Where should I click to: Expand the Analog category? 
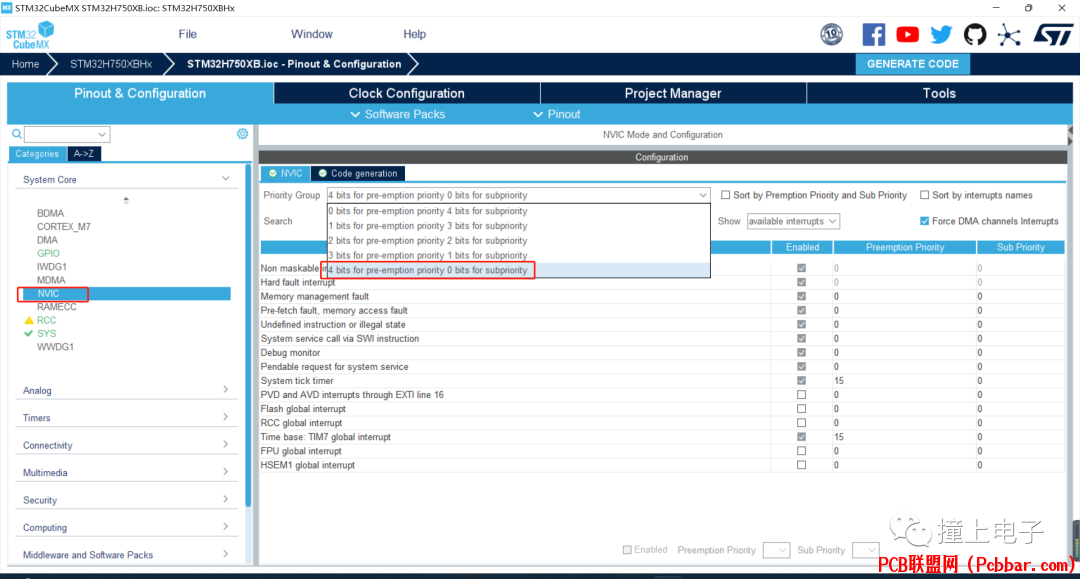point(225,390)
